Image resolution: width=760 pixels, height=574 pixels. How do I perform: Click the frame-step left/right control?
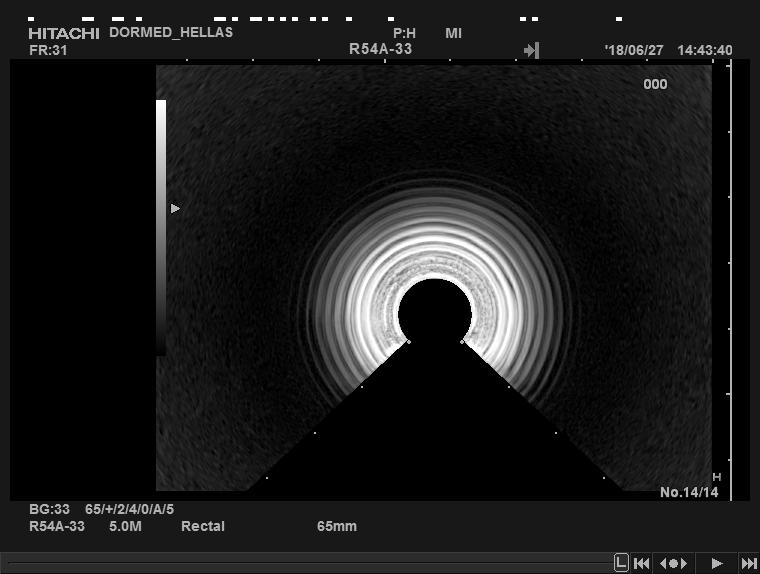pos(675,563)
